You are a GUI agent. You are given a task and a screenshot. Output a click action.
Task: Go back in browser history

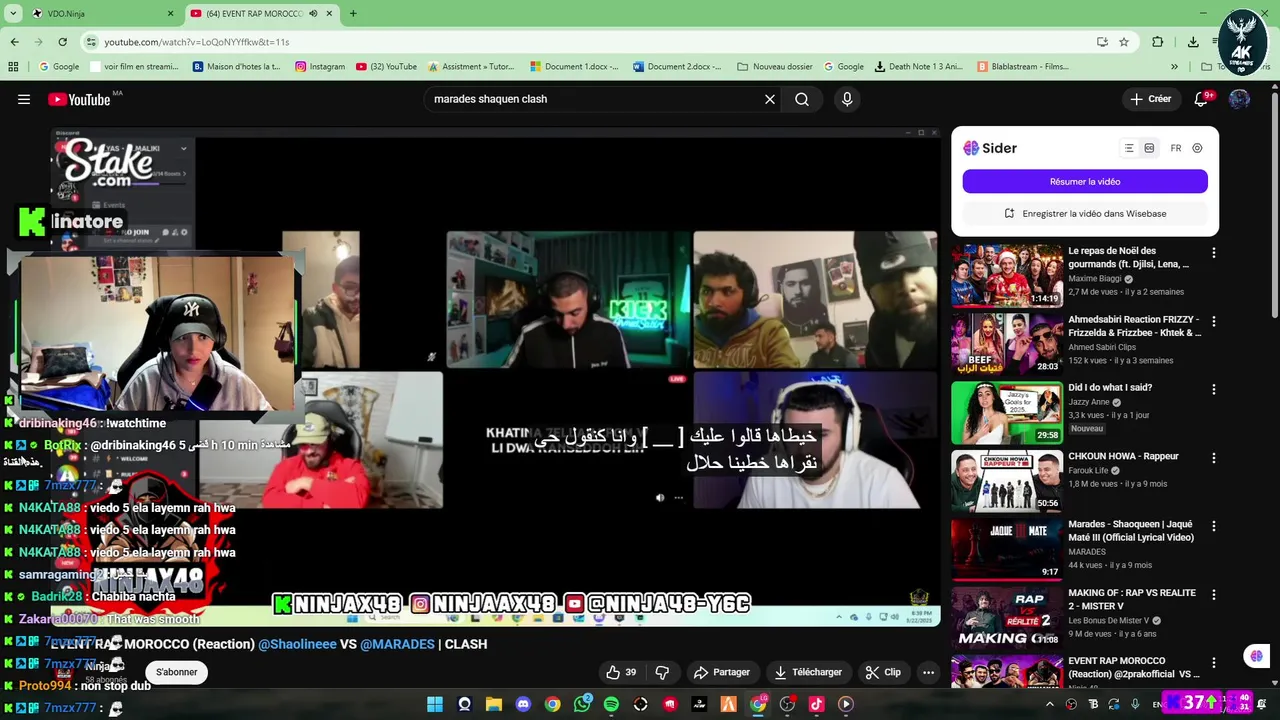click(14, 42)
